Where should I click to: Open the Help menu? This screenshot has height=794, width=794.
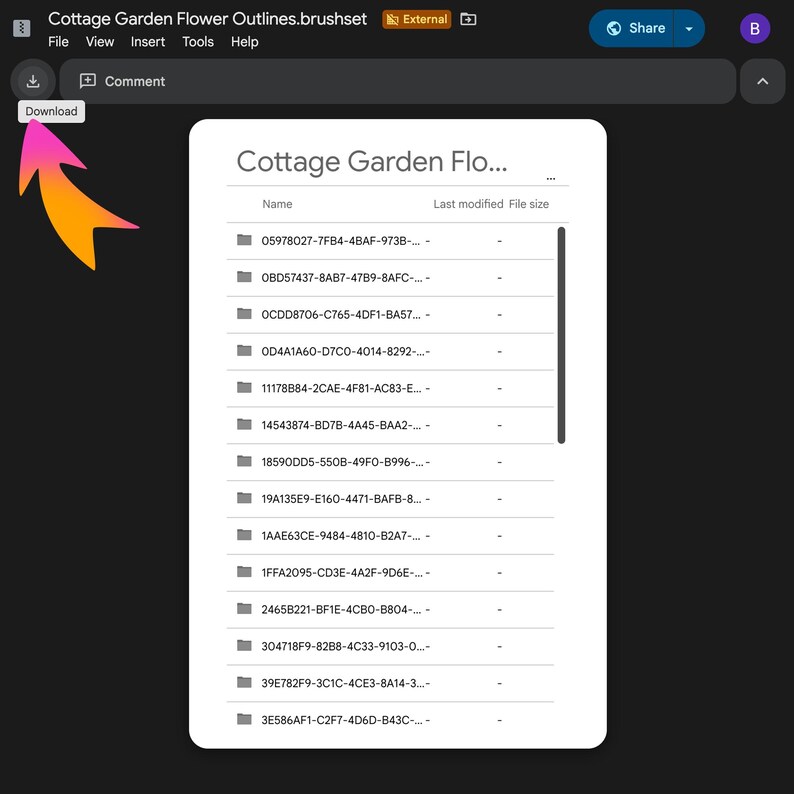pyautogui.click(x=245, y=42)
